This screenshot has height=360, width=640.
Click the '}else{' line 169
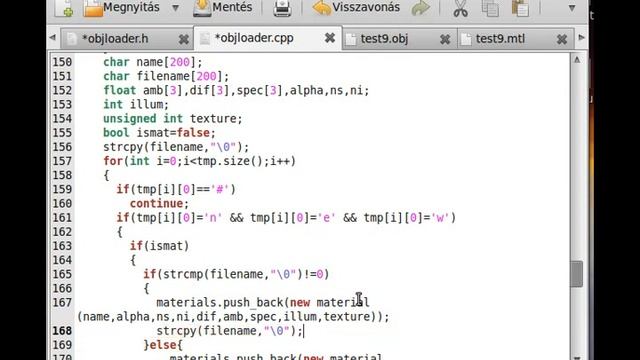162,345
